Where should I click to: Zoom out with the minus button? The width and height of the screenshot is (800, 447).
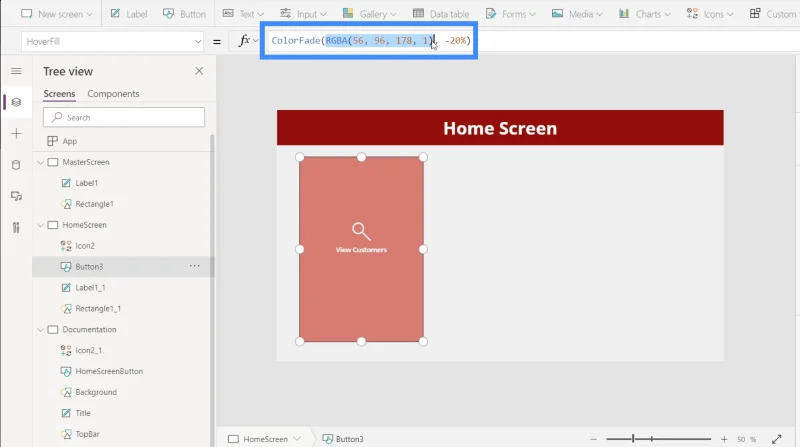(593, 439)
